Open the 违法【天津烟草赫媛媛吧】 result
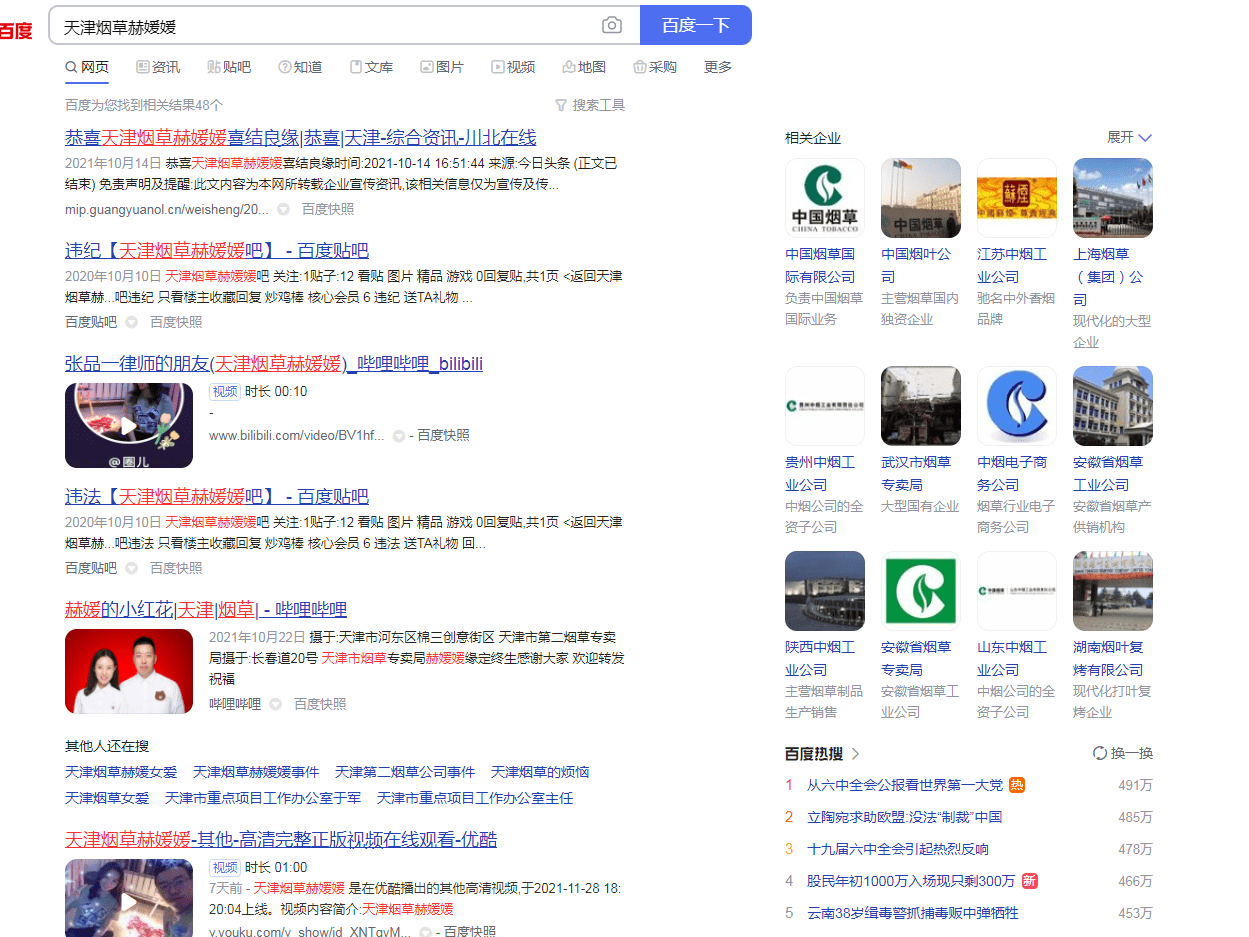The height and width of the screenshot is (937, 1249). point(217,497)
